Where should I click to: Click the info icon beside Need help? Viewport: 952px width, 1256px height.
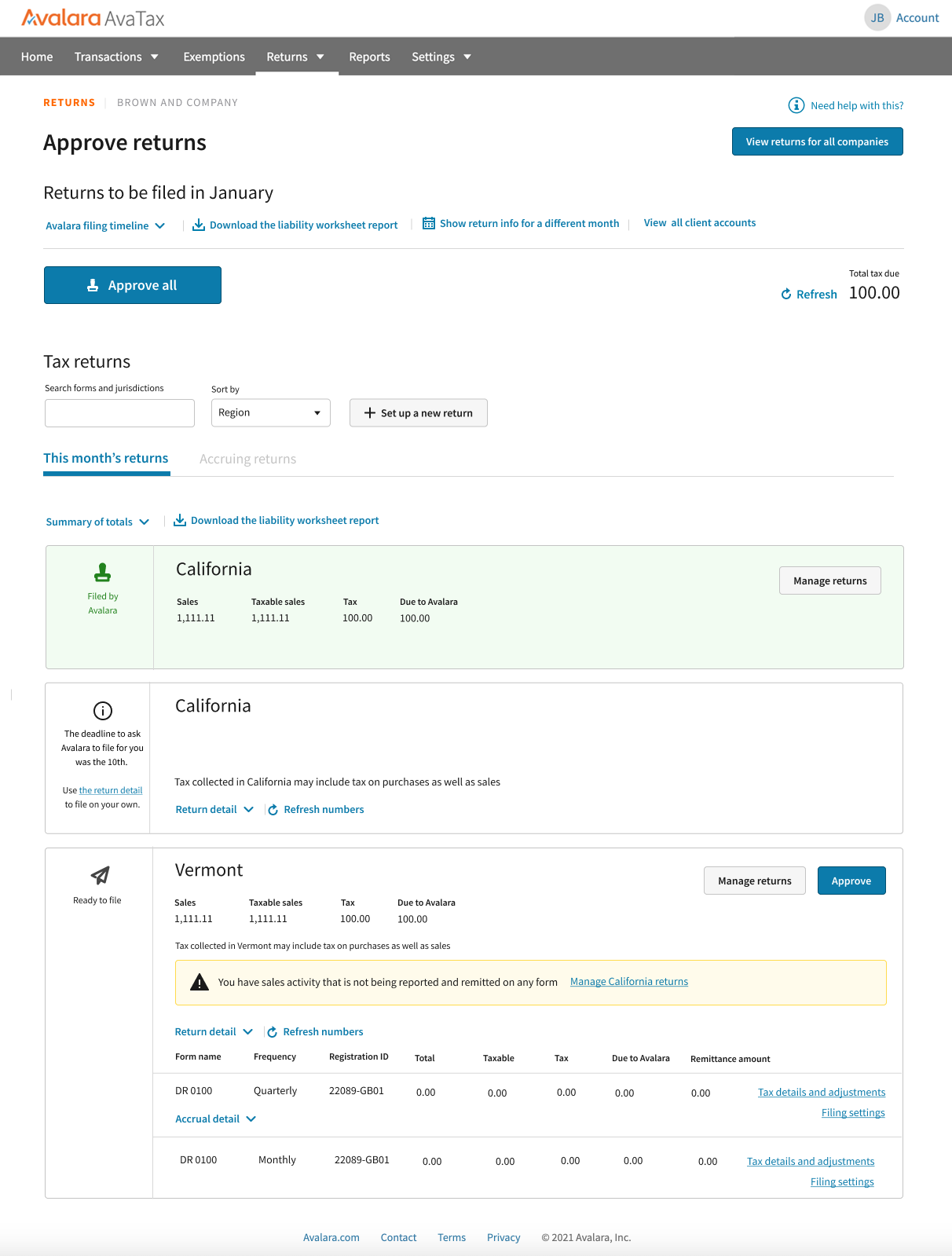click(796, 105)
